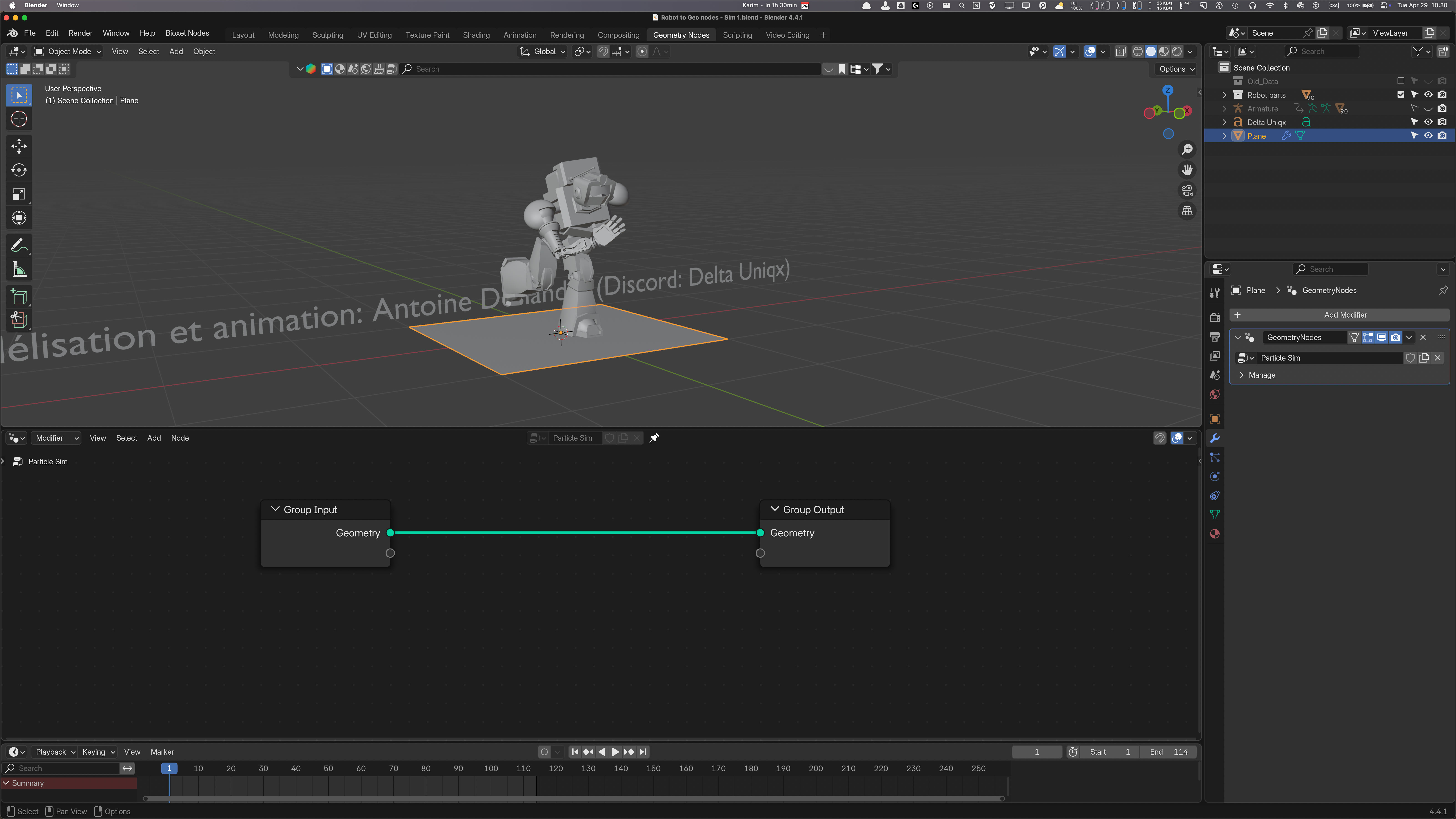Collapse the GeometryNodes modifier panel
This screenshot has width=1456, height=819.
coord(1238,337)
